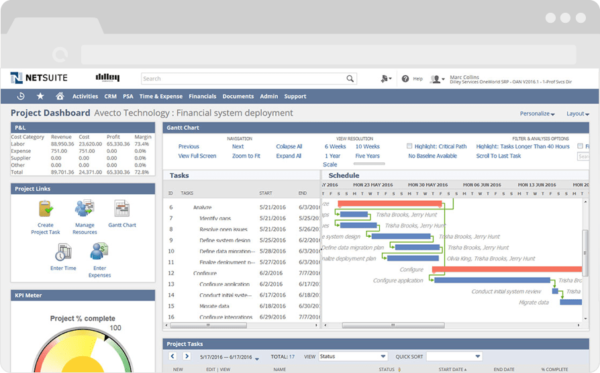Open the date range 5/17/2016 dropdown
This screenshot has height=373, width=600.
[x=229, y=357]
